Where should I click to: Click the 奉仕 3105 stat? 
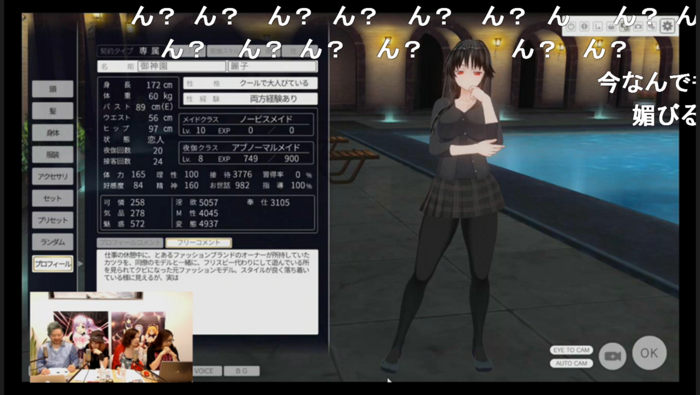[268, 202]
